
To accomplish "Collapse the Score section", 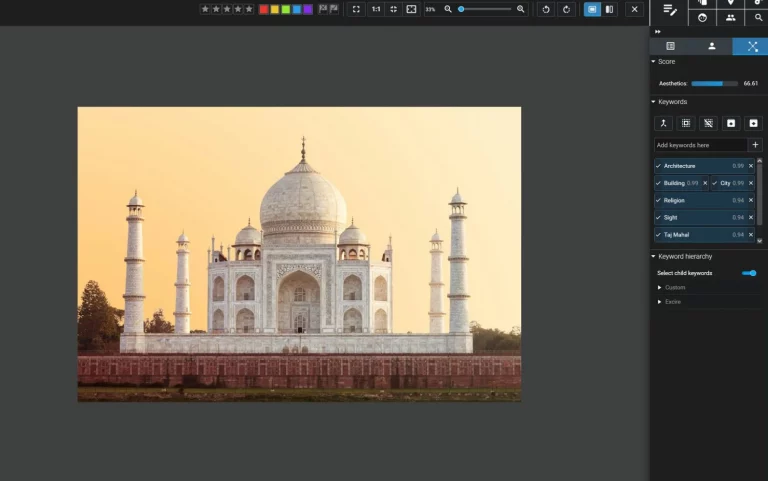I will point(653,62).
